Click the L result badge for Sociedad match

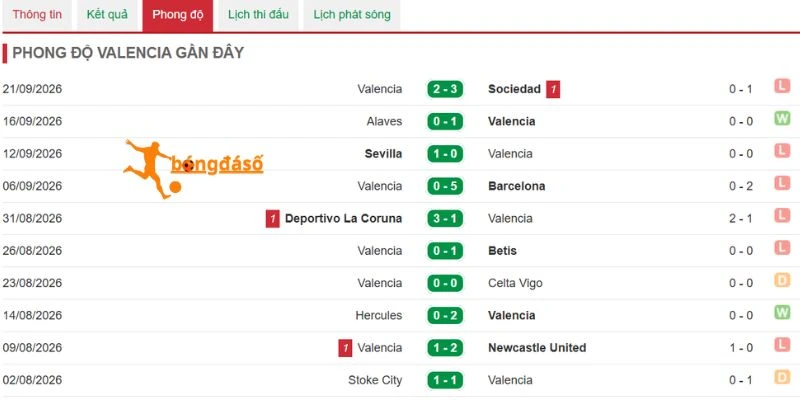coord(782,86)
